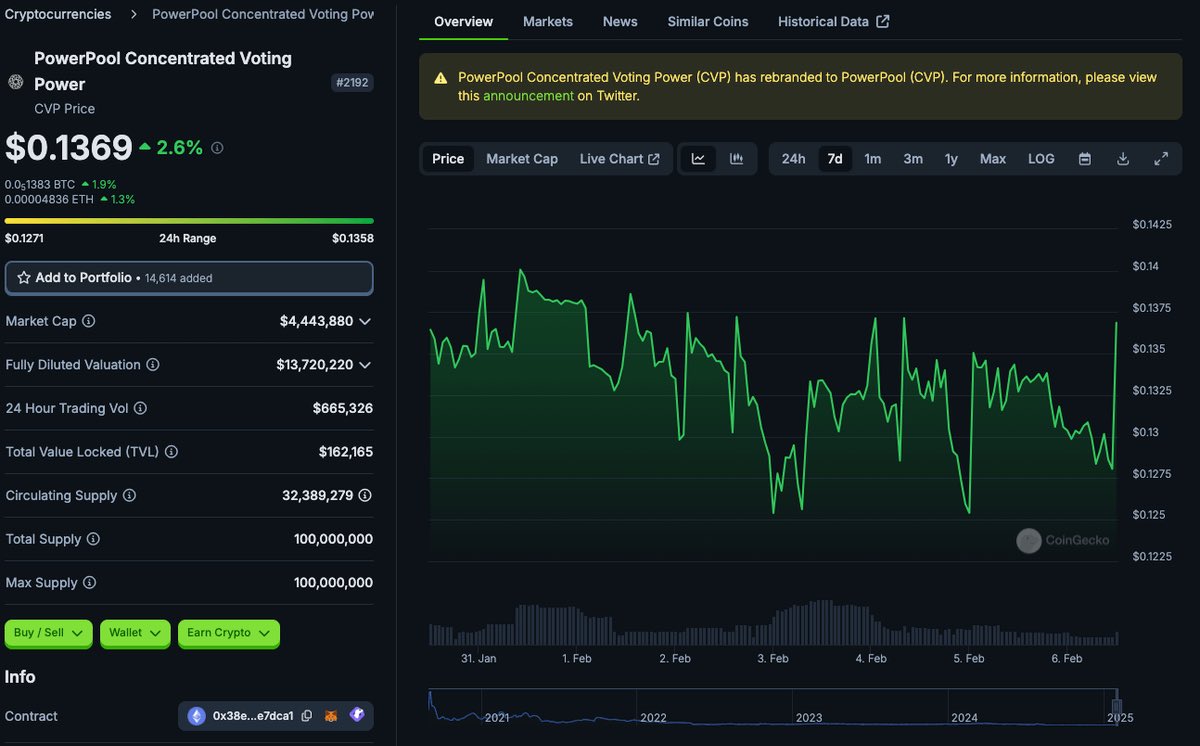Screen dimensions: 1200x746
Task: Open the Earn Crypto dropdown
Action: [x=229, y=633]
